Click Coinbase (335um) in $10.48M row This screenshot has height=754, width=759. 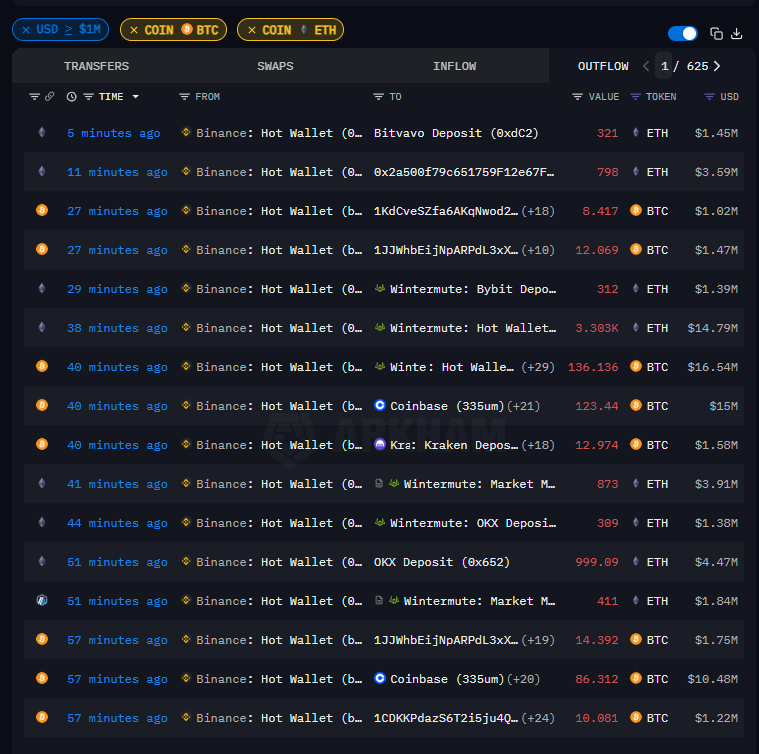point(447,679)
